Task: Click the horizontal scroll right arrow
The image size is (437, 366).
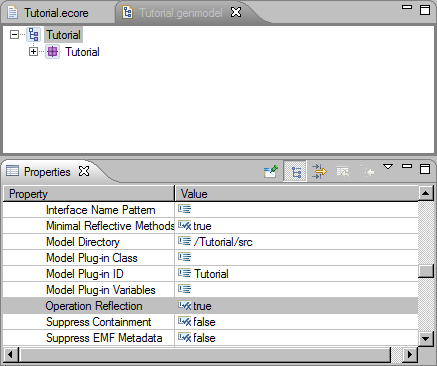Action: tap(410, 355)
